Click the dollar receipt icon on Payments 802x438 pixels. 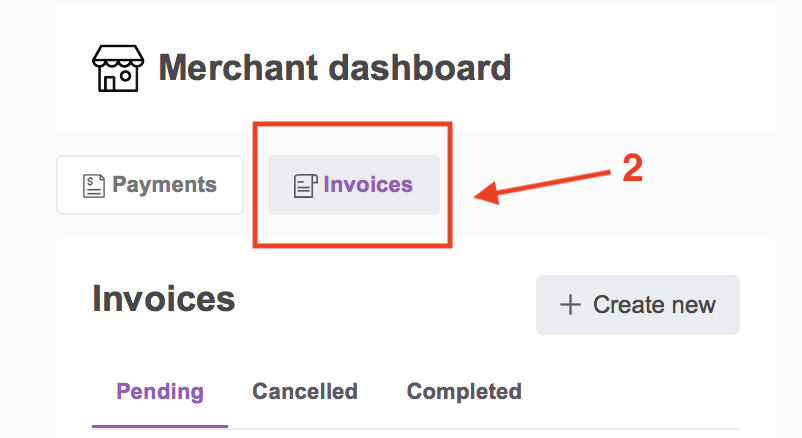pos(94,186)
